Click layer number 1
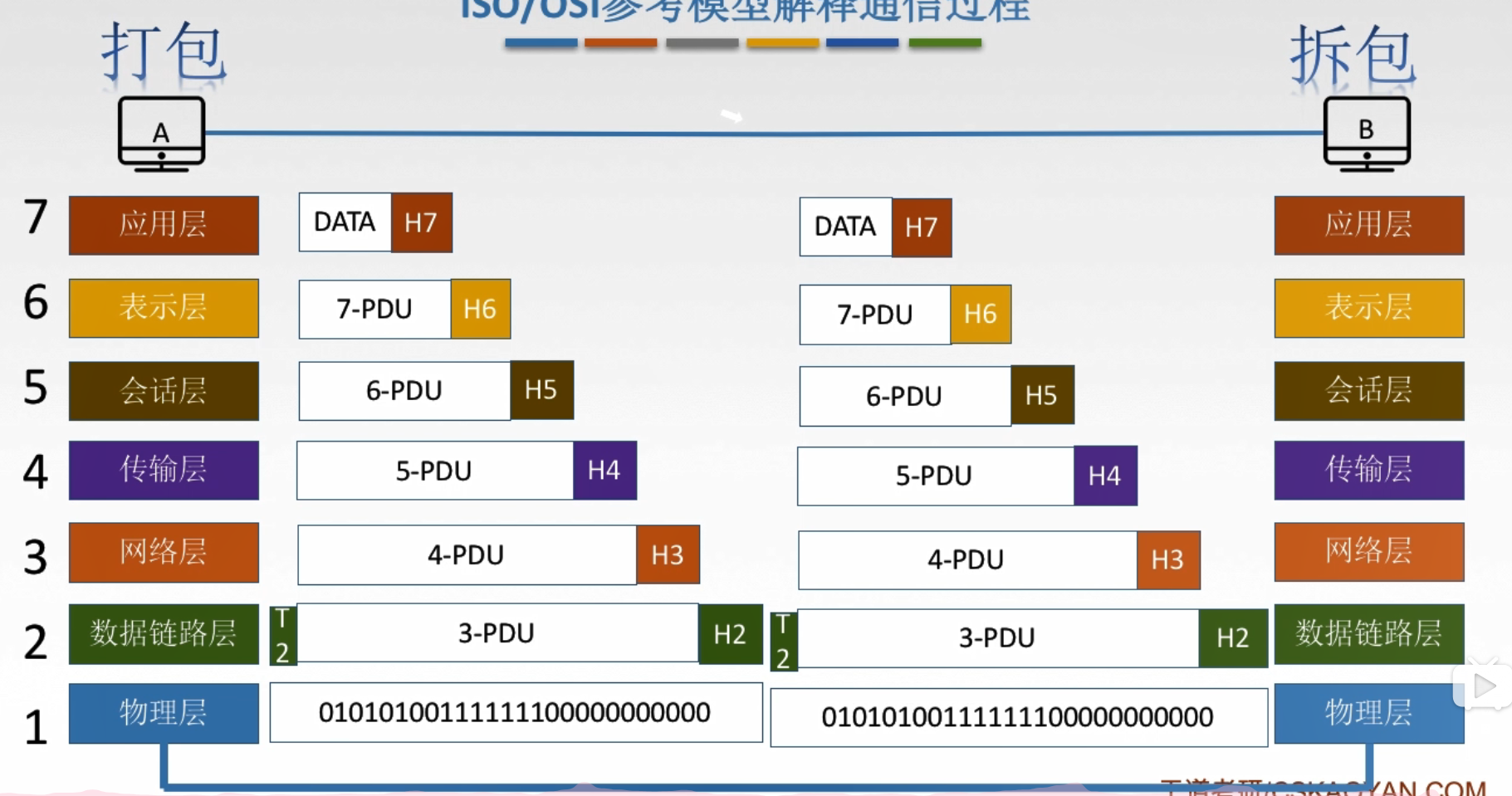Screen dimensions: 1512x796 point(36,727)
